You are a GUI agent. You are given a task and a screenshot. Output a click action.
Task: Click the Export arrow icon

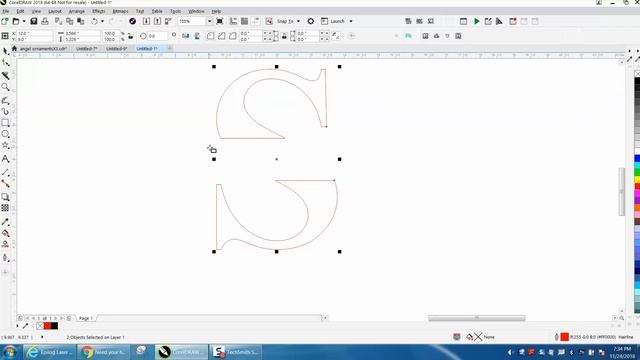157,21
